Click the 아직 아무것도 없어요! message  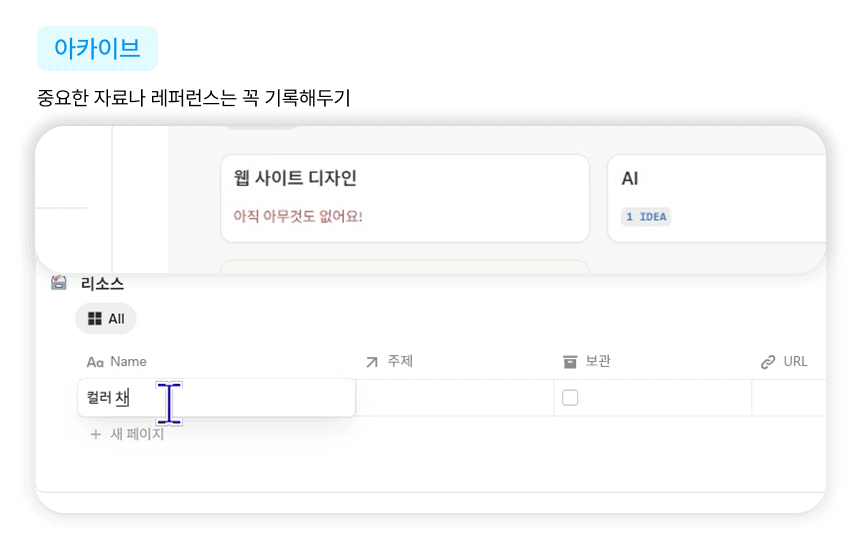tap(297, 216)
